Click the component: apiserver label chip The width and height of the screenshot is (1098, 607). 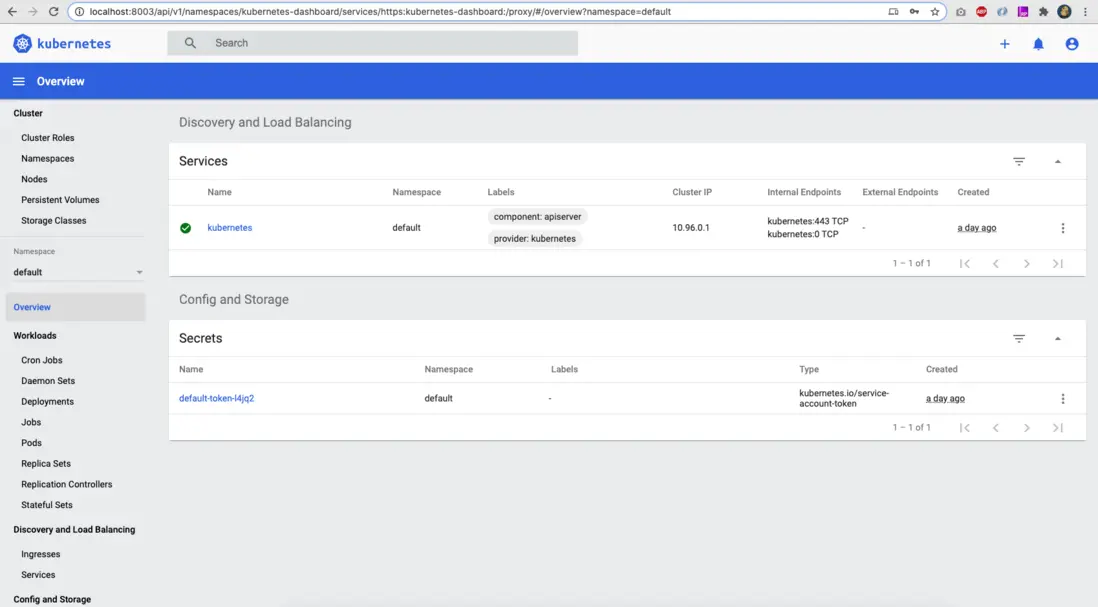pos(537,217)
